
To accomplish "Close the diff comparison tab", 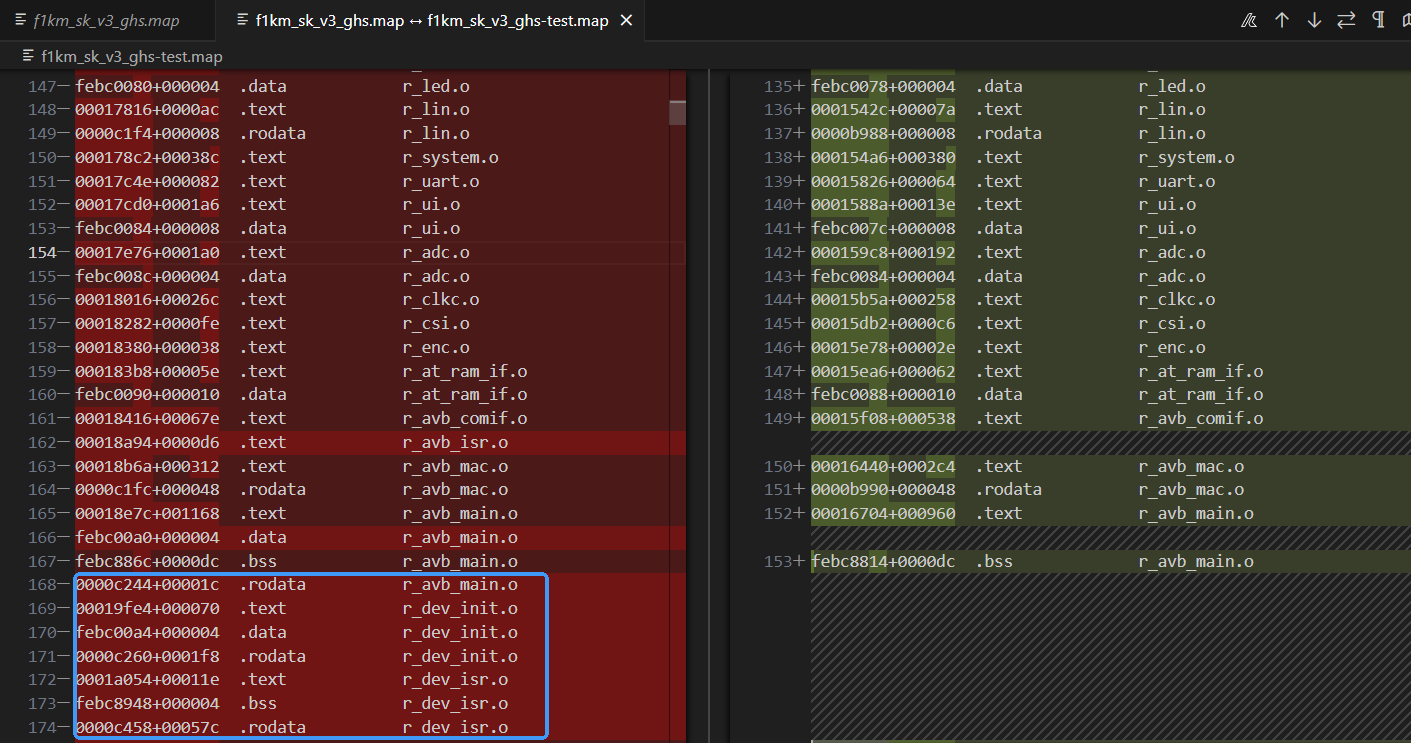I will (x=626, y=20).
